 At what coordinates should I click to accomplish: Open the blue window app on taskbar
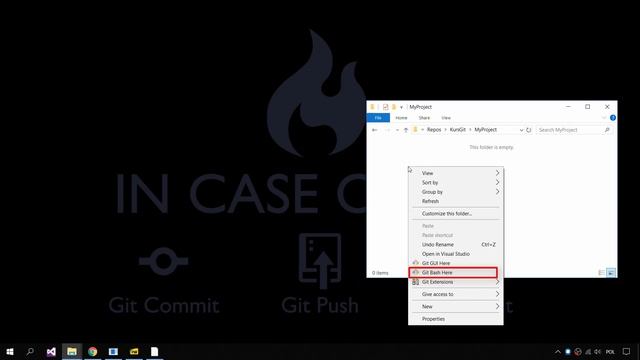pyautogui.click(x=113, y=351)
